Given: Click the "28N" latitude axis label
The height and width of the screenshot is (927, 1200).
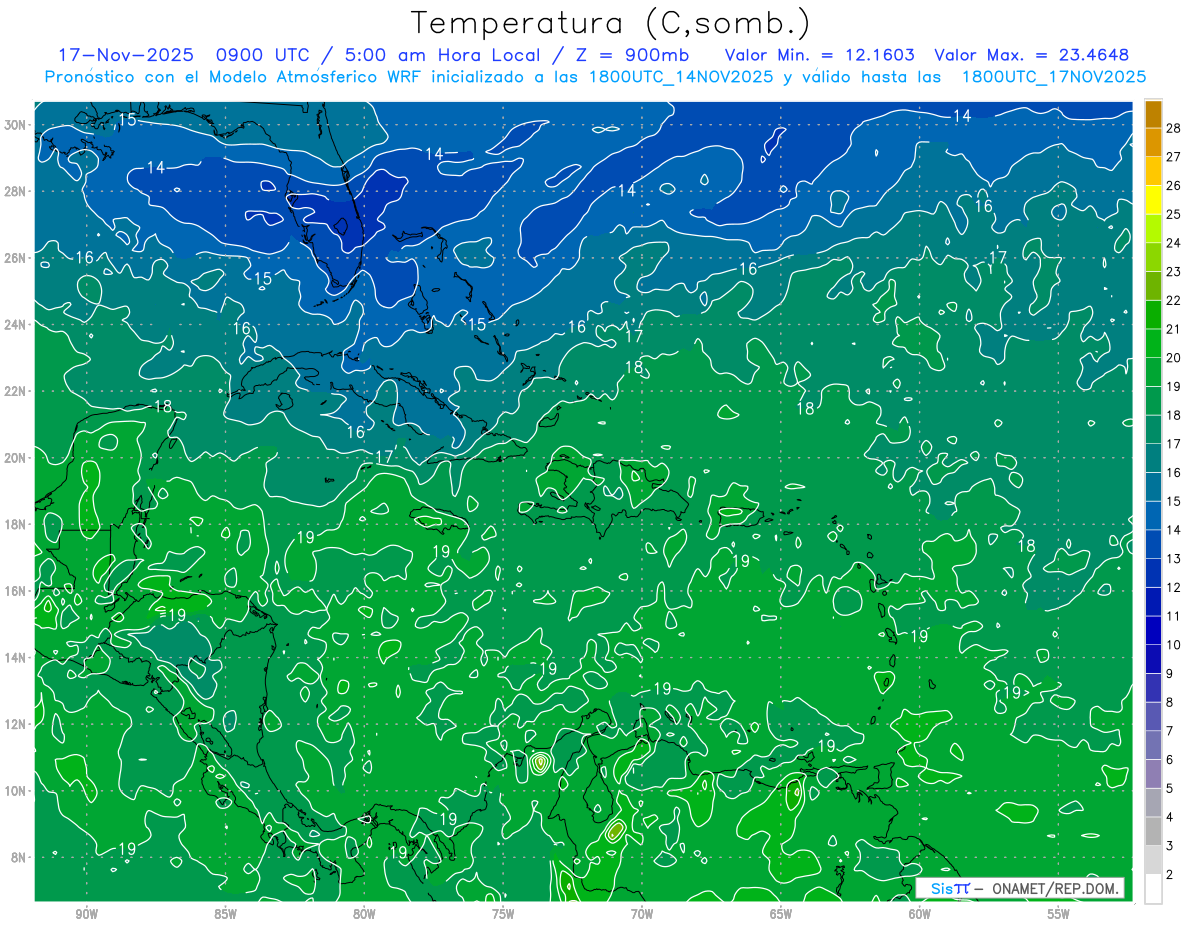Looking at the screenshot, I should (17, 191).
